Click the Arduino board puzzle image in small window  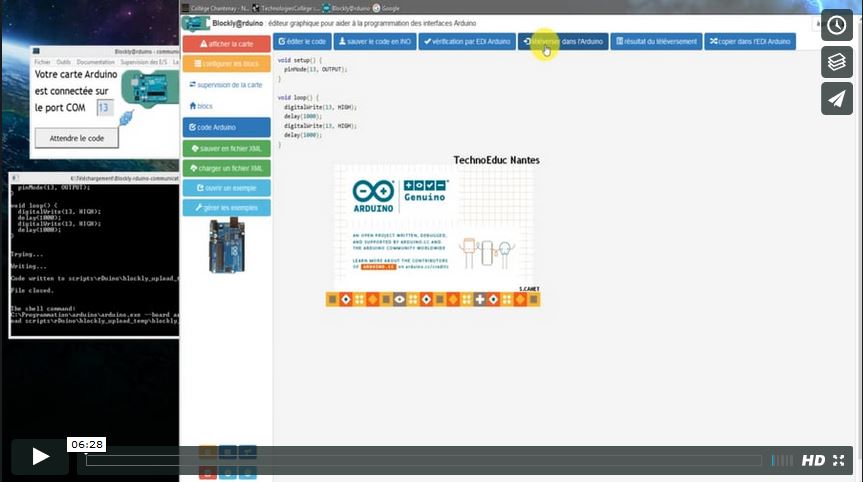(x=150, y=87)
